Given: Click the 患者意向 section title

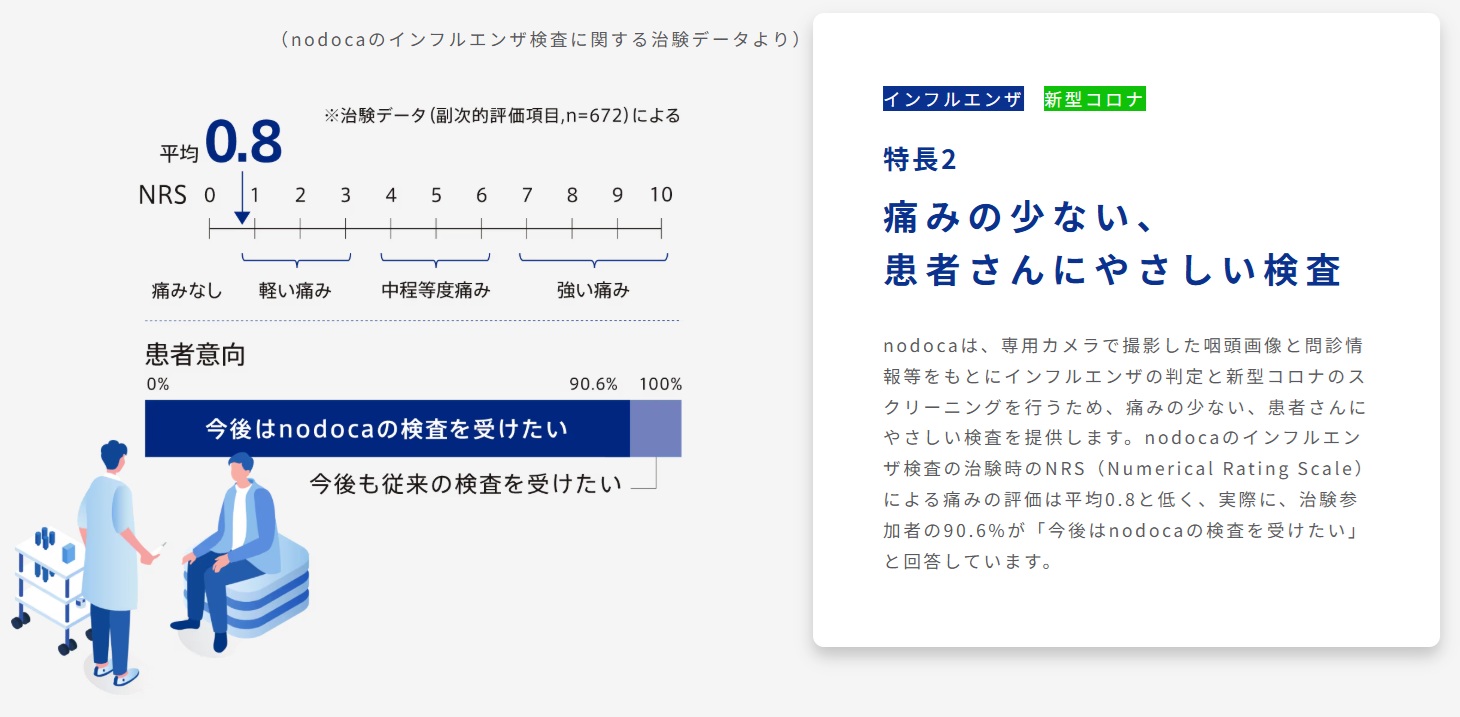Looking at the screenshot, I should tap(195, 354).
